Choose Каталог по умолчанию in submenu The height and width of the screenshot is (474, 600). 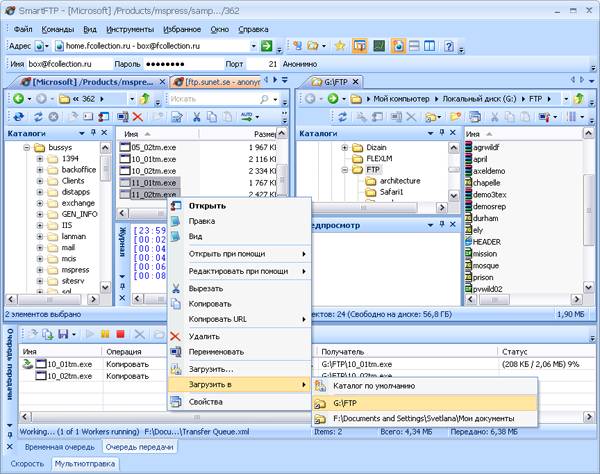tap(425, 386)
